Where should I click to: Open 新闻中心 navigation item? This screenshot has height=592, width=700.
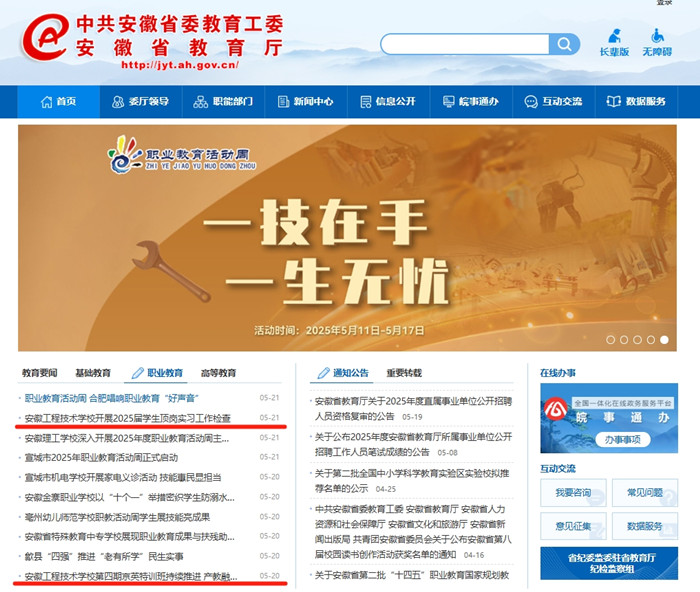(x=305, y=102)
